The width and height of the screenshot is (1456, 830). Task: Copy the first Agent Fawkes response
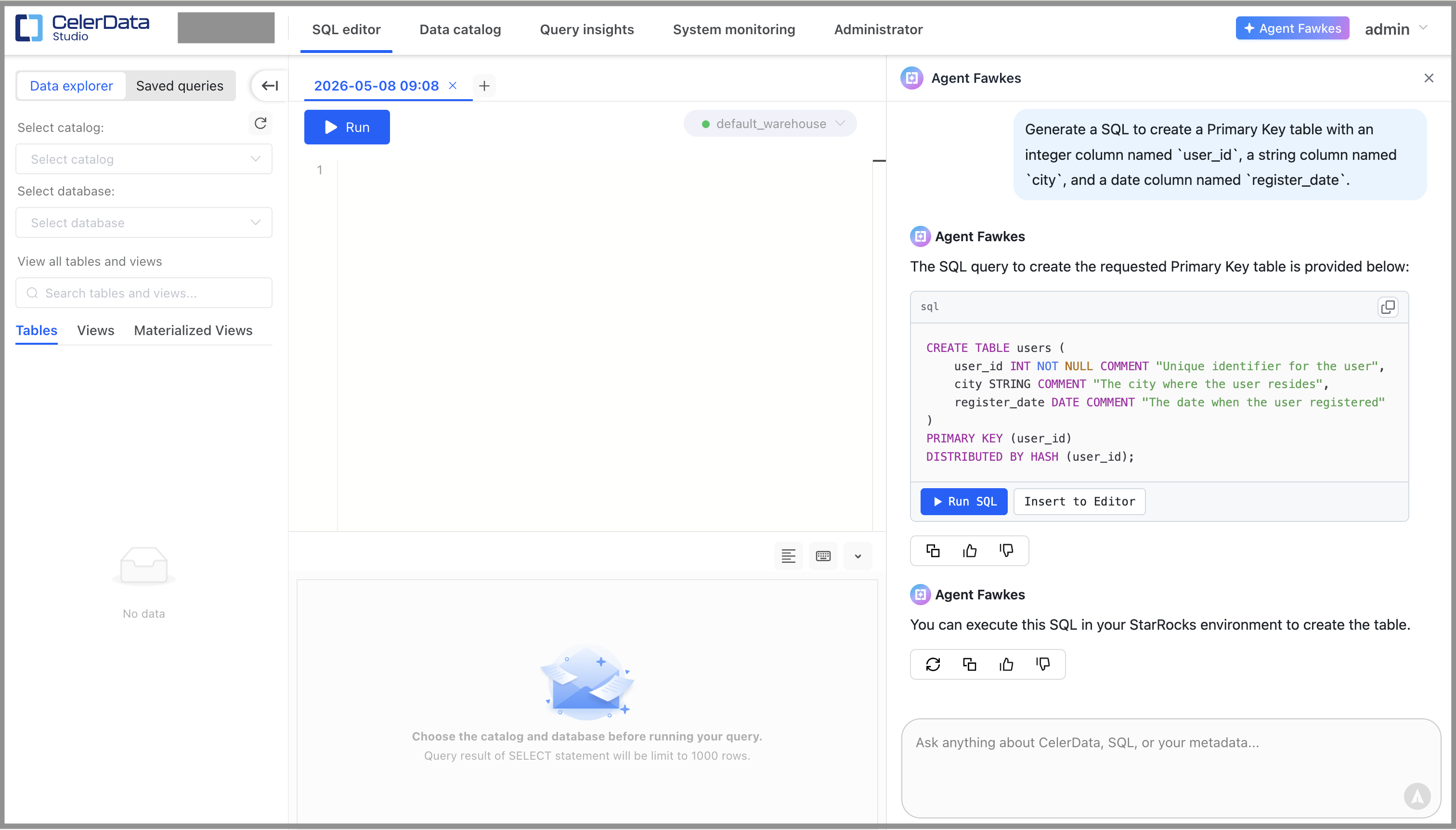[933, 551]
